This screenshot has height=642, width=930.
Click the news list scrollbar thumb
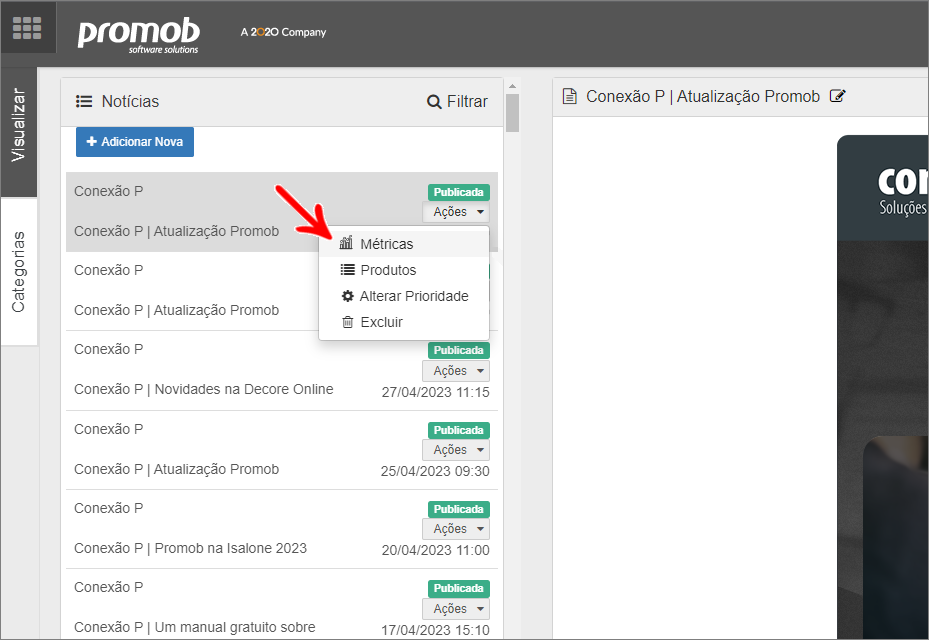click(x=513, y=113)
